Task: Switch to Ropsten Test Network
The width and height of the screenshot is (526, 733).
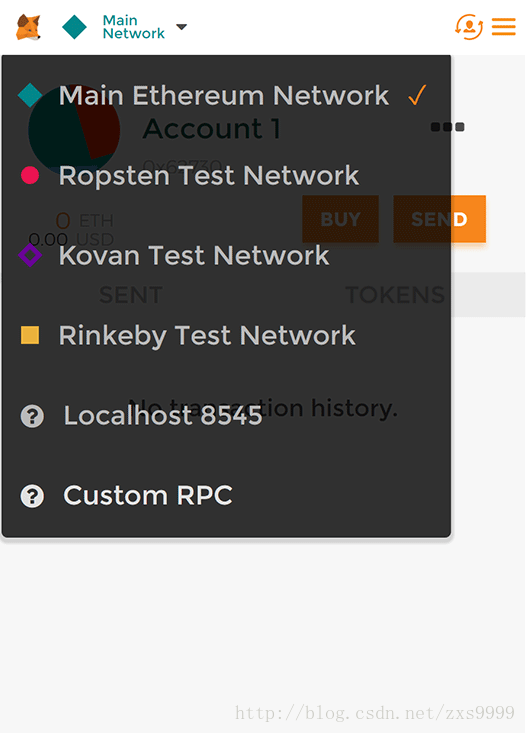Action: (226, 175)
